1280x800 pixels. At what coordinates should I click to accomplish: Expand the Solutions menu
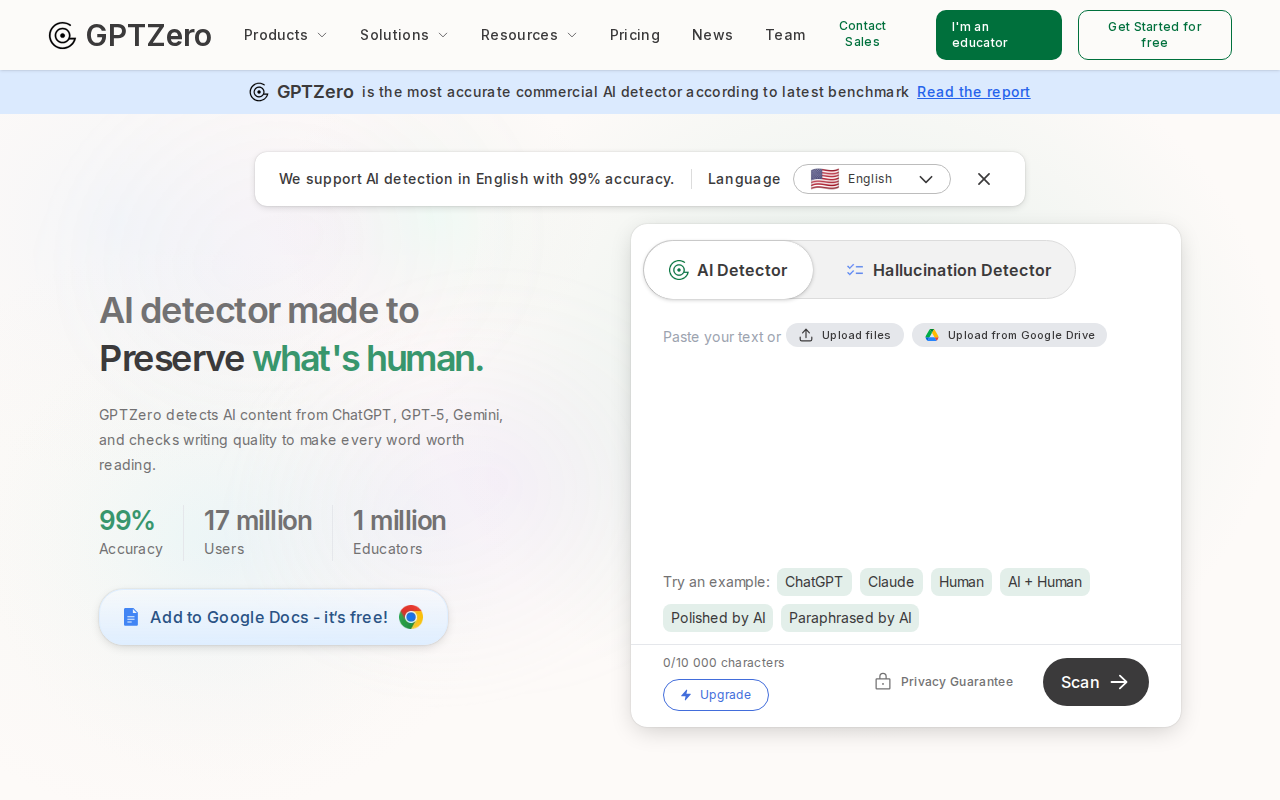point(404,35)
